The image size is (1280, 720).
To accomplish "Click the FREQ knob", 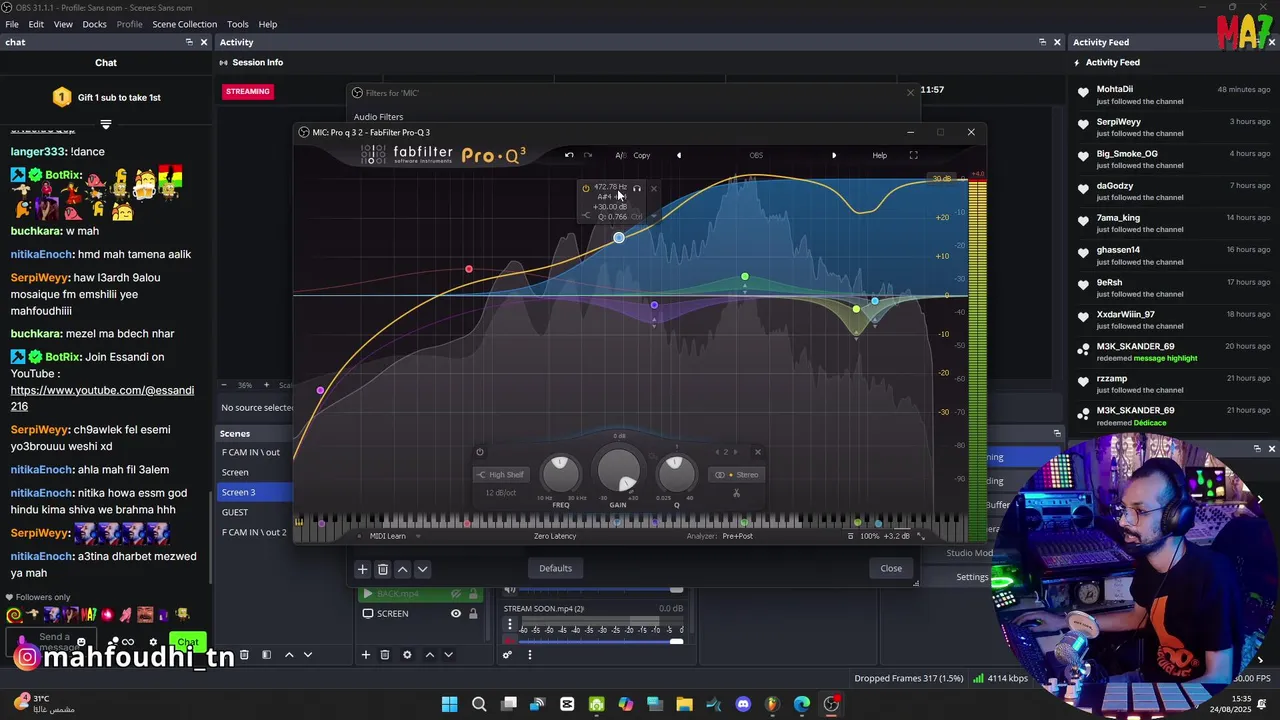I will point(560,473).
